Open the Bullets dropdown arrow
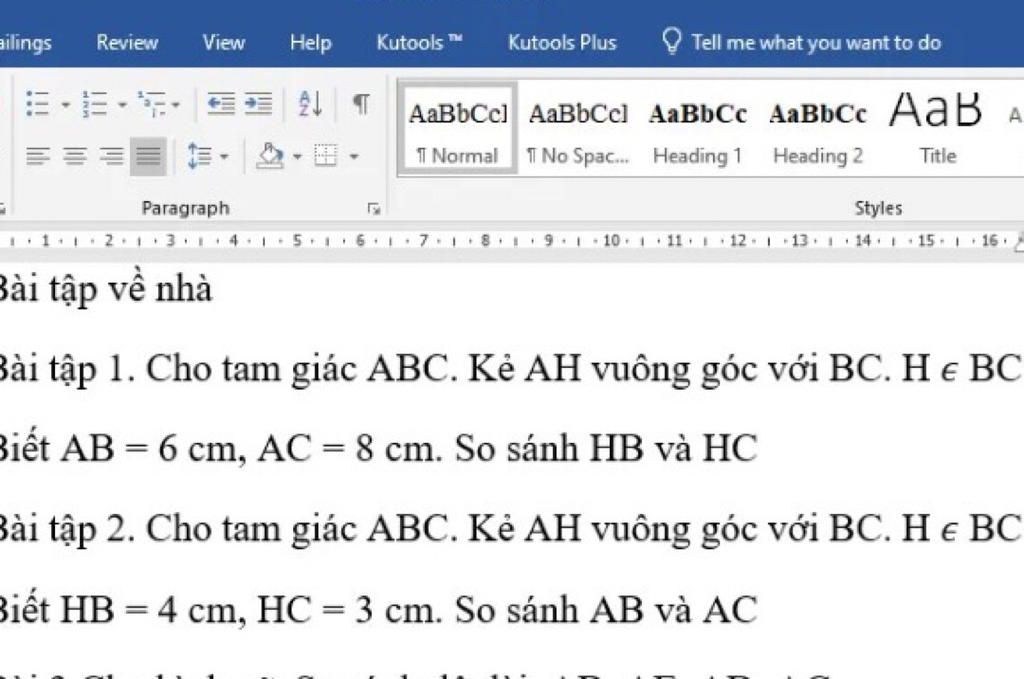1024x679 pixels. coord(65,104)
